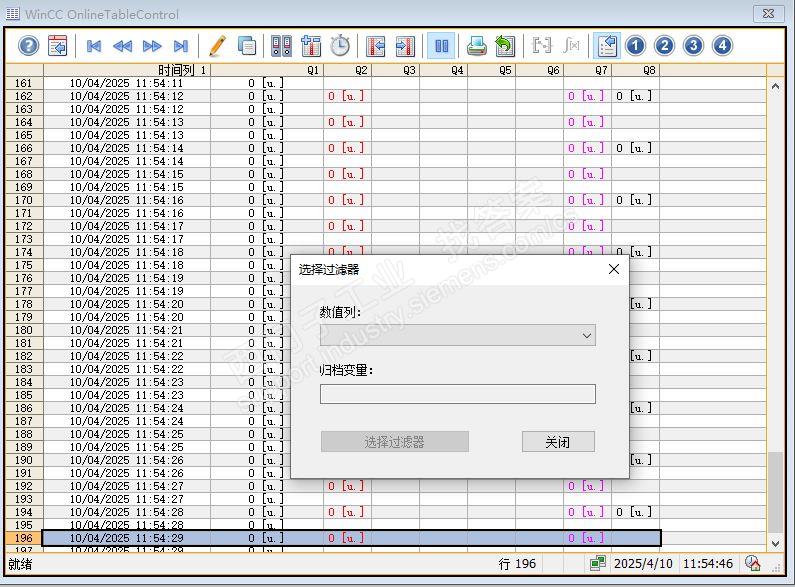Activate the pencil edit tool

217,46
